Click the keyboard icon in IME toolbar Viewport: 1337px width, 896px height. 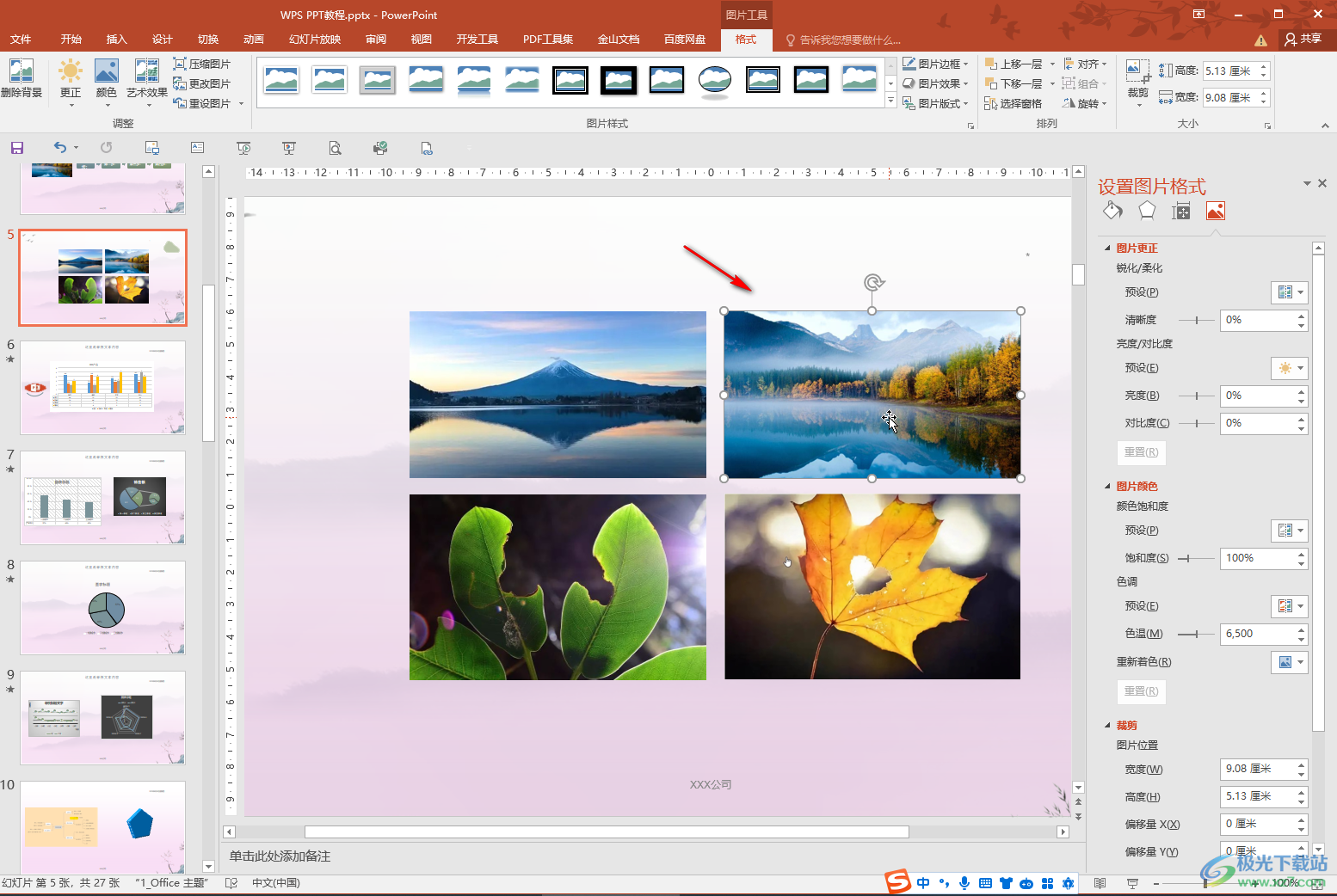(x=985, y=883)
